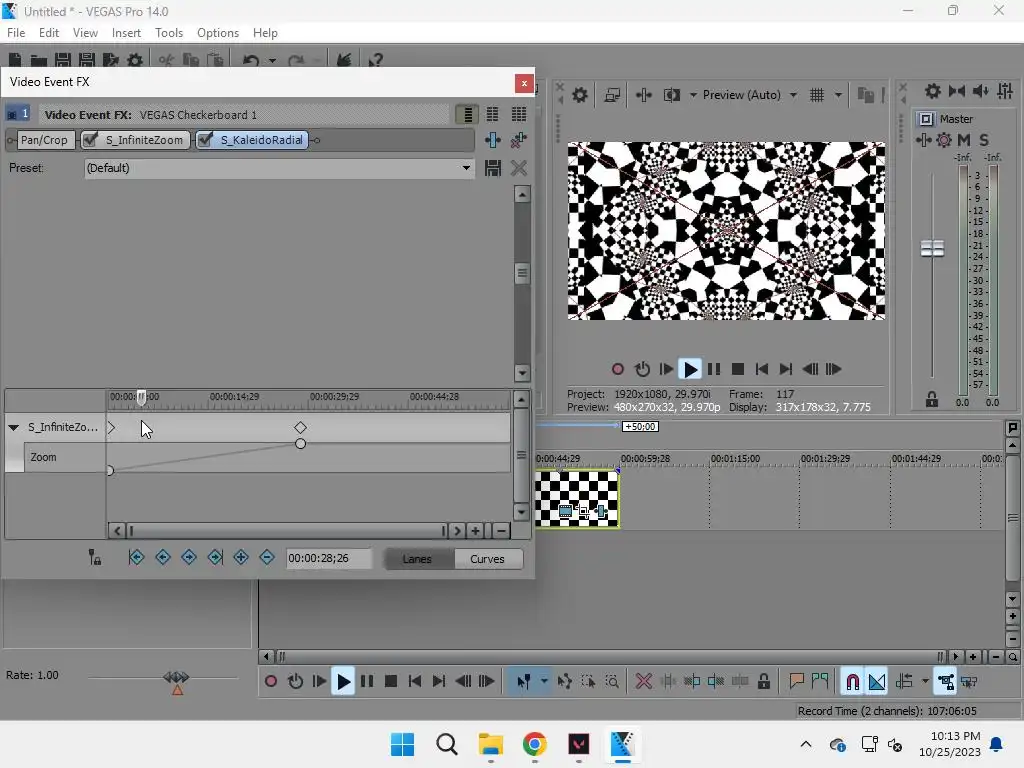Solo the Master bus with S
The width and height of the screenshot is (1024, 768).
click(x=984, y=140)
